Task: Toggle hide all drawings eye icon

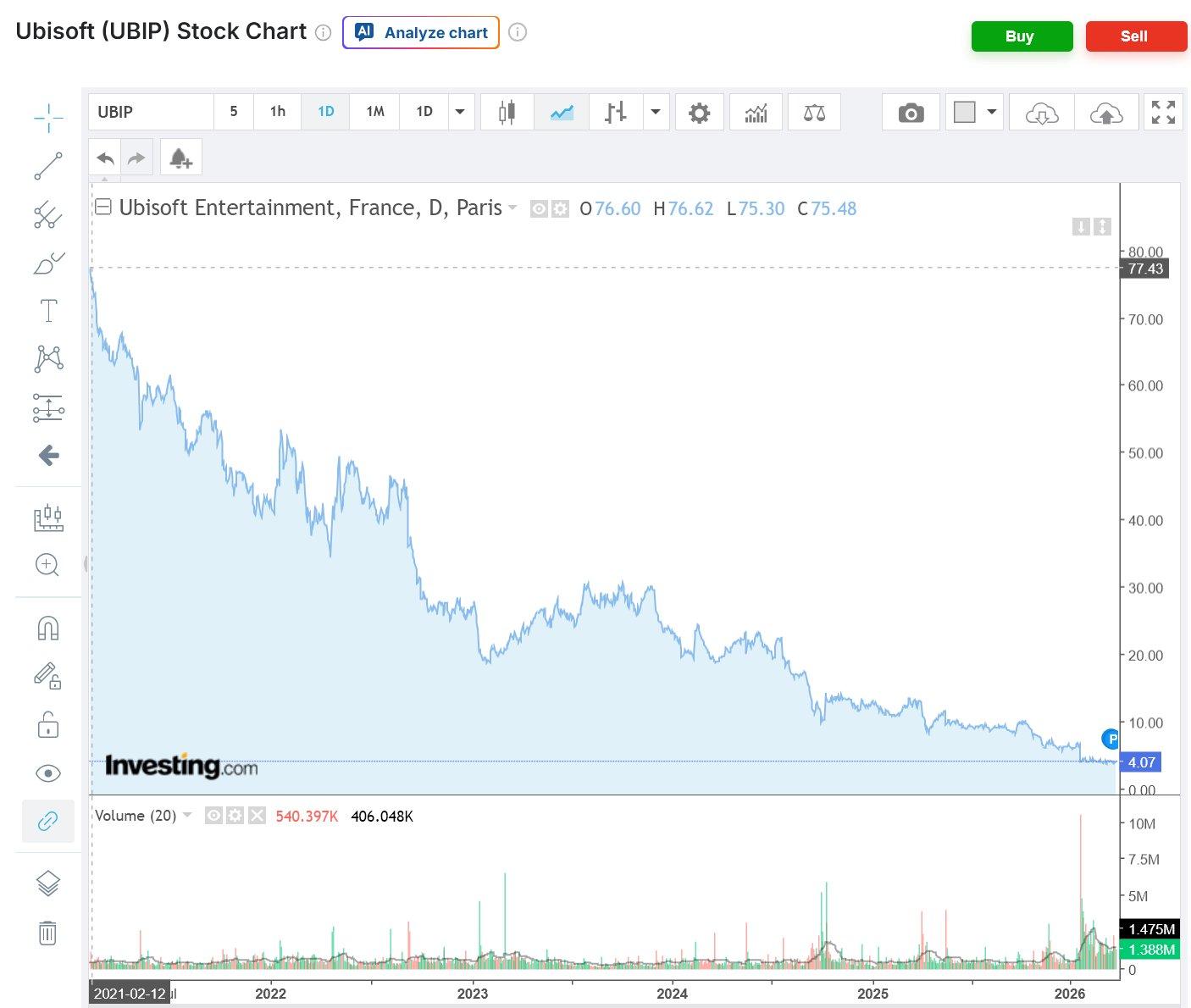Action: click(48, 773)
